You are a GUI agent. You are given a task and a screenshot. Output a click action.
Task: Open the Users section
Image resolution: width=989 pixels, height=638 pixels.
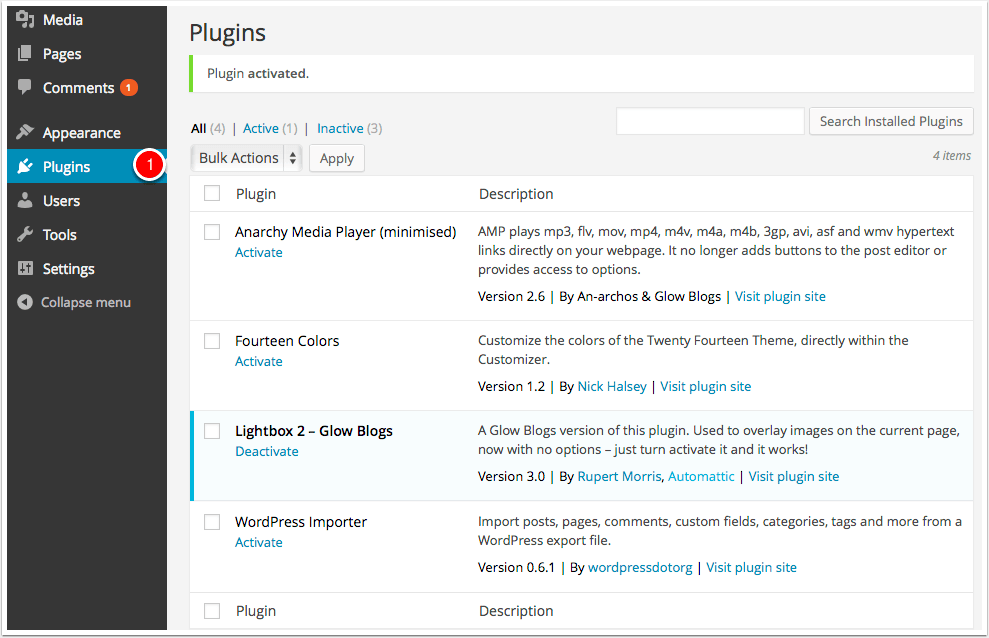[60, 200]
